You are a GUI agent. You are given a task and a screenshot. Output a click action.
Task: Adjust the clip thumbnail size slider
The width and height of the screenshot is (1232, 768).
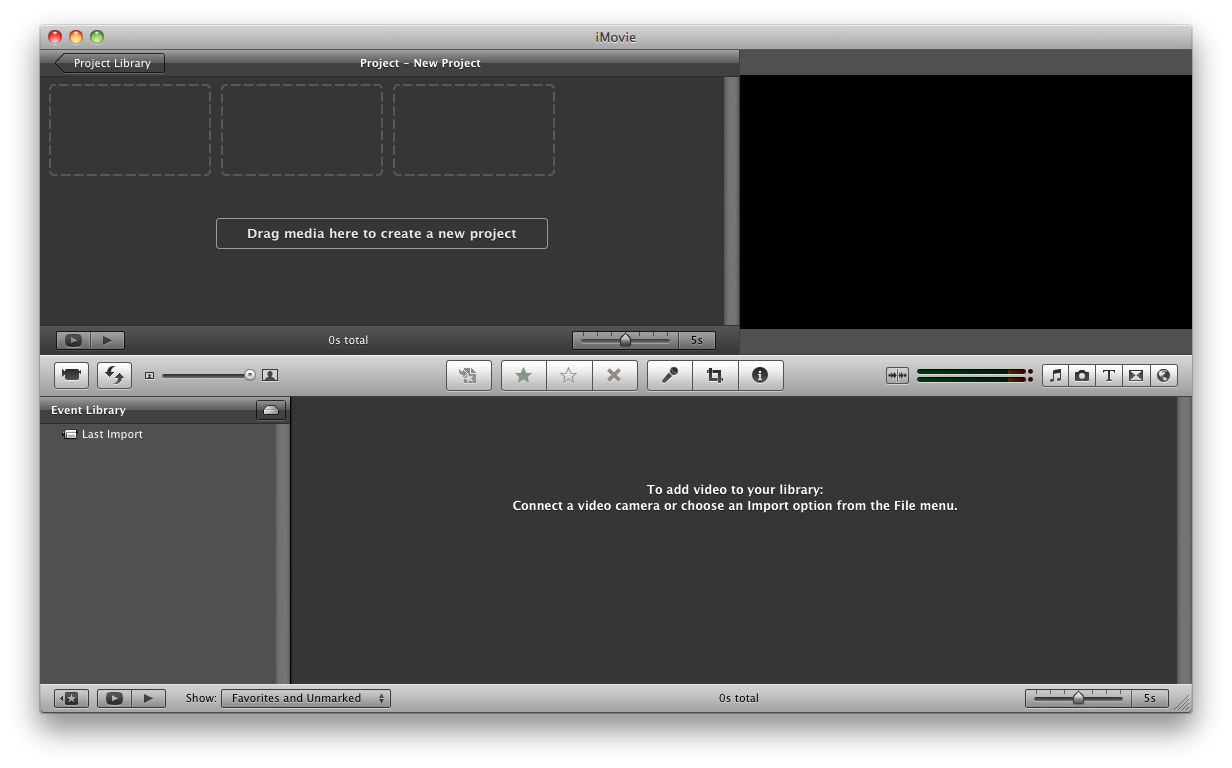(x=209, y=375)
